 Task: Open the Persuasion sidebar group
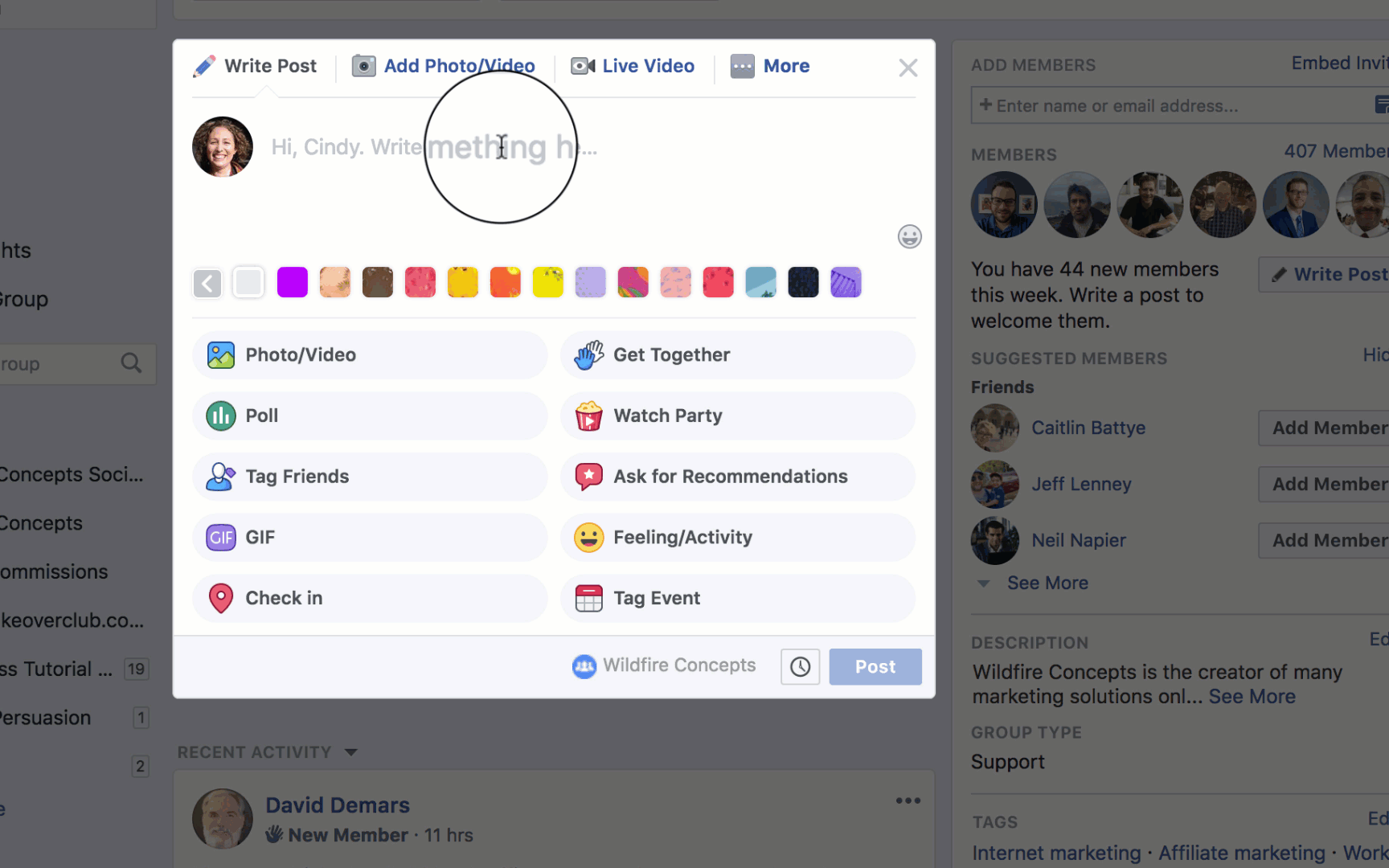[x=46, y=718]
